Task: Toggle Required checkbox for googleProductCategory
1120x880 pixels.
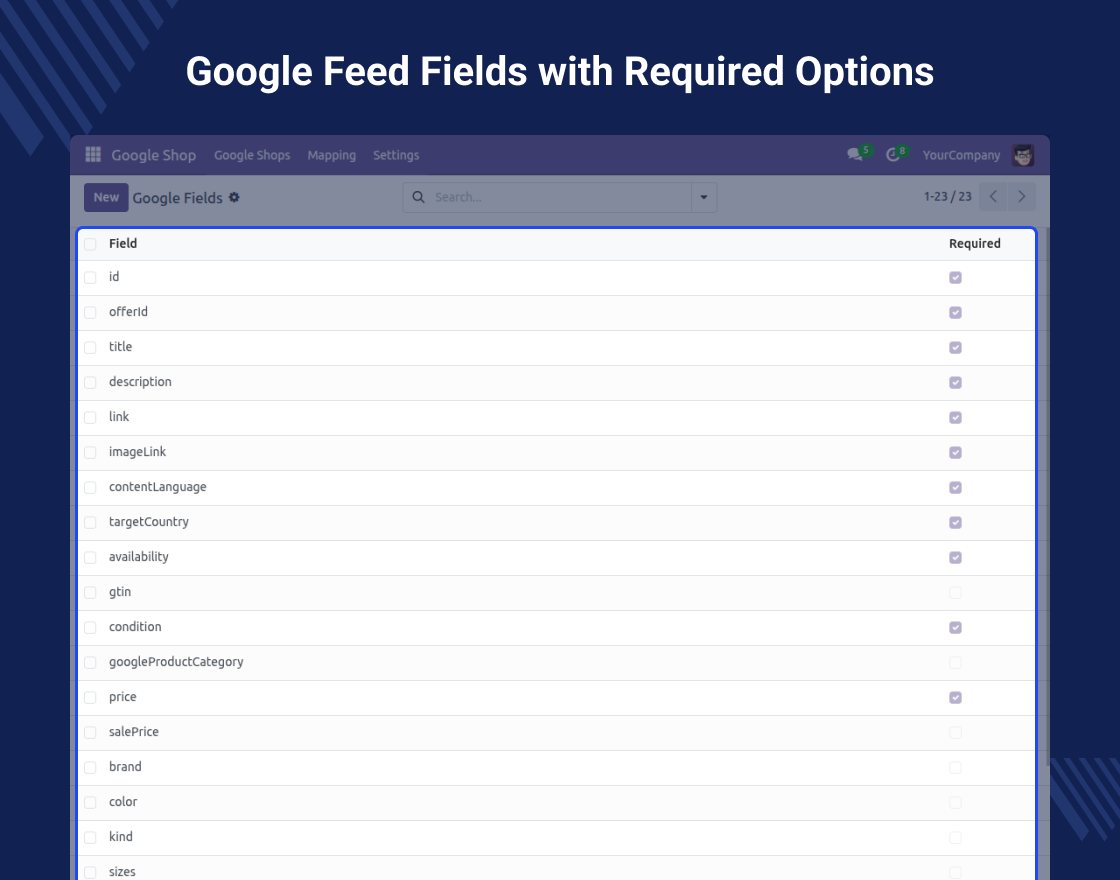Action: coord(955,663)
